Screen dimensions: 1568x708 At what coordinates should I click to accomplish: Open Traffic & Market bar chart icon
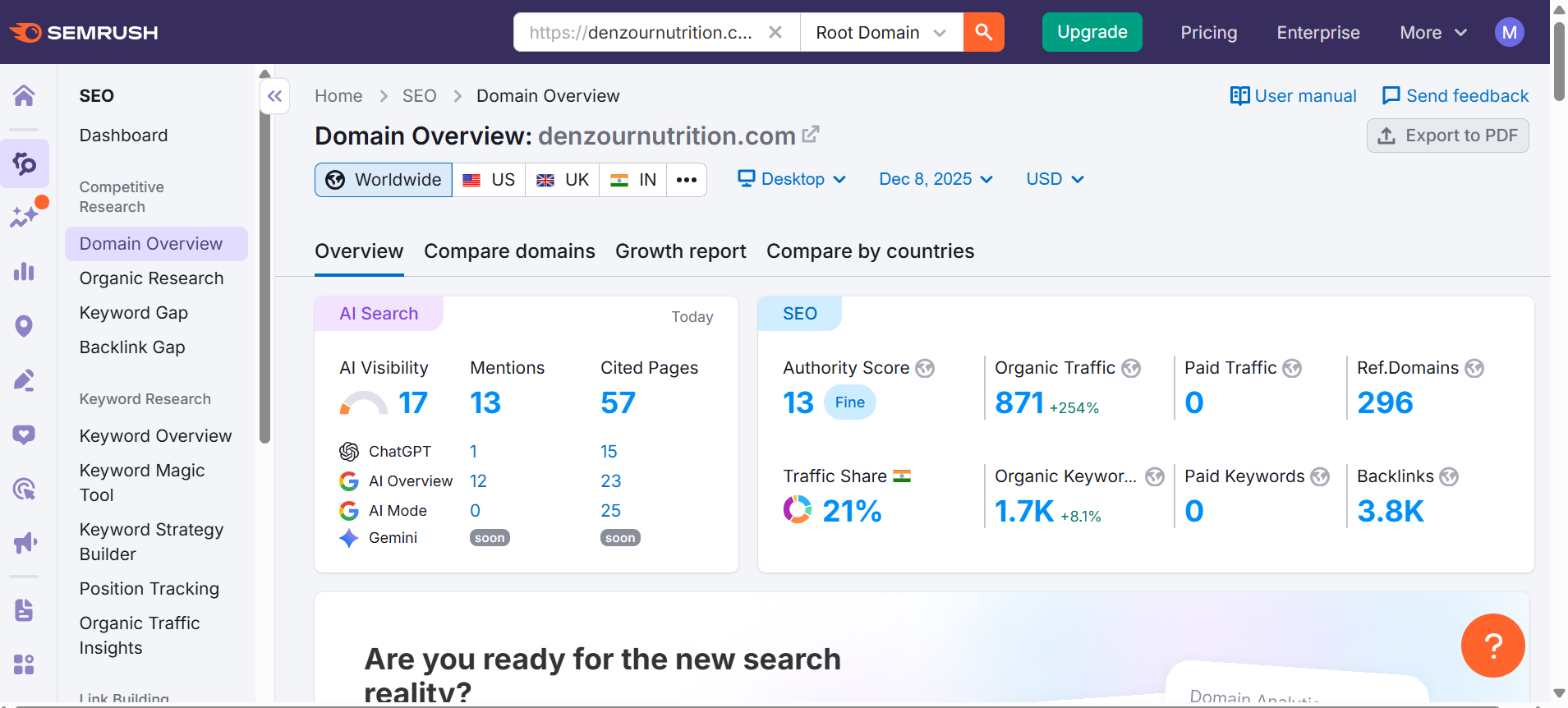tap(24, 271)
